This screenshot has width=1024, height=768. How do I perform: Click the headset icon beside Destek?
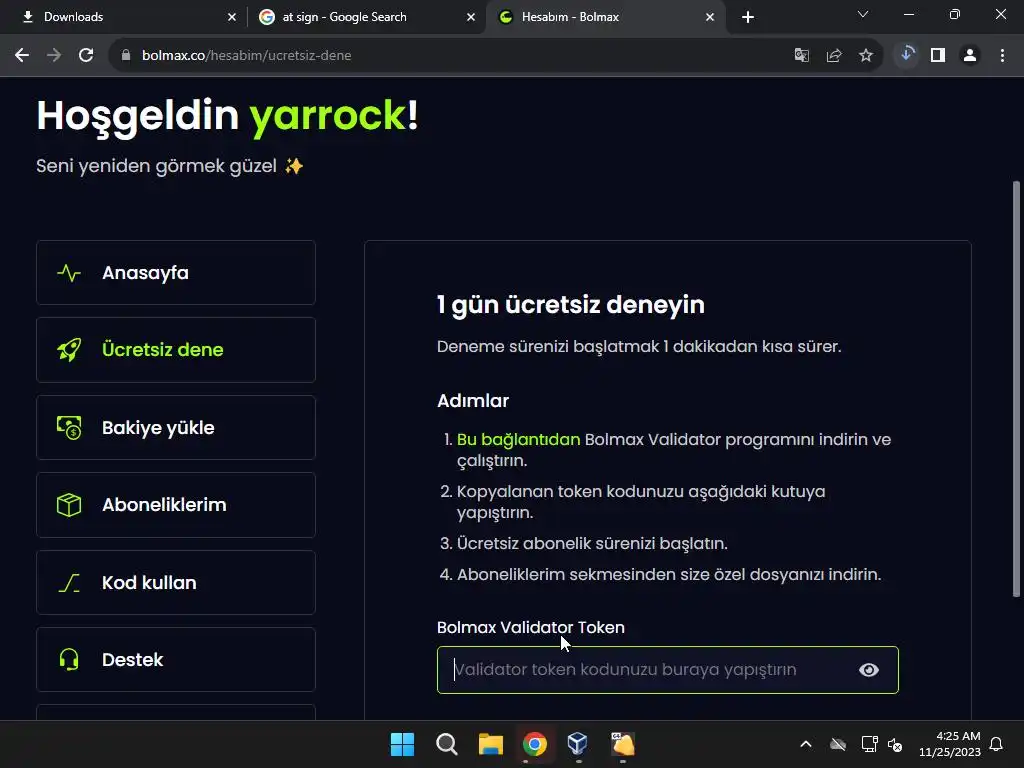[x=69, y=660]
